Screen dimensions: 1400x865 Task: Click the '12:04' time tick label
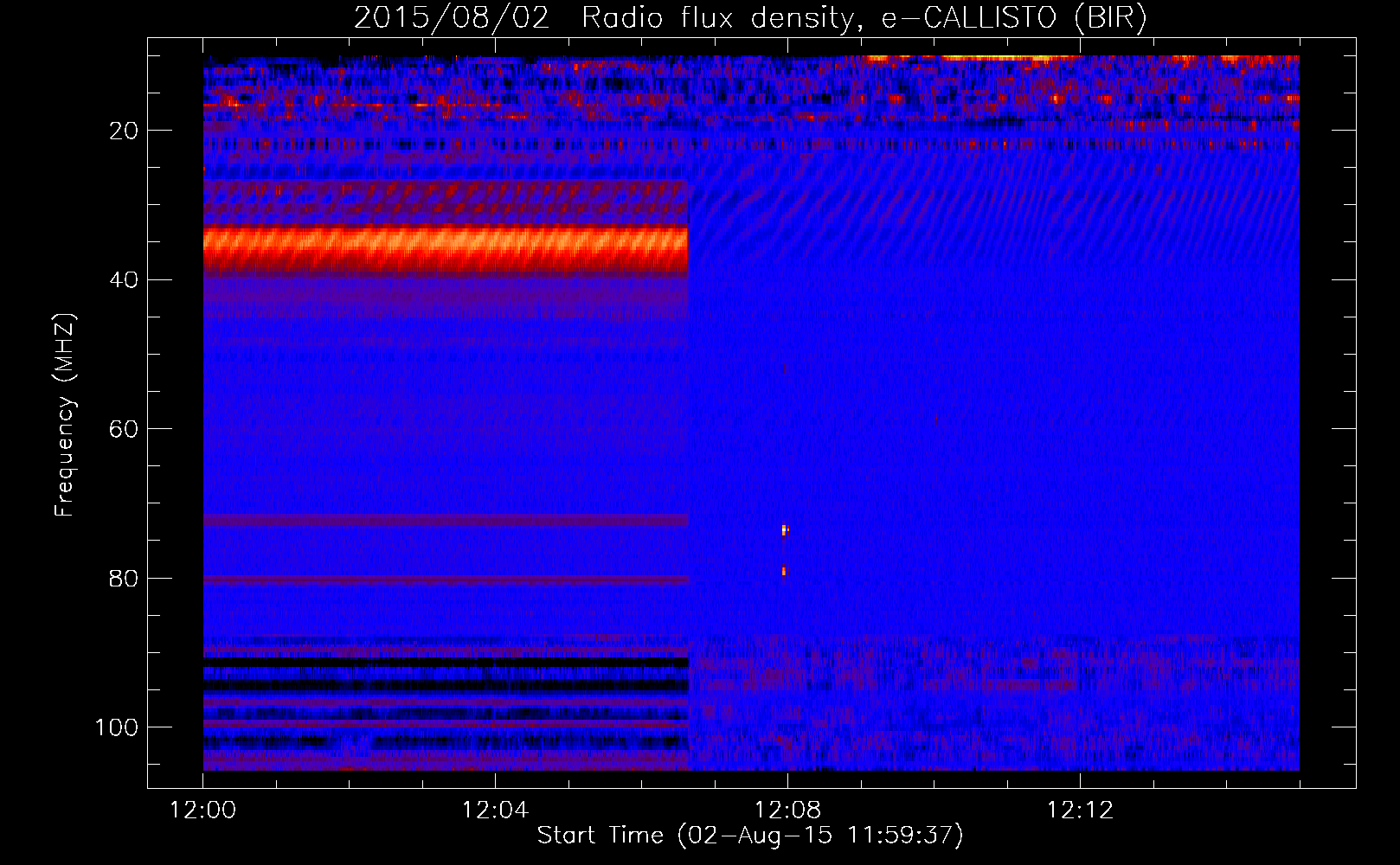(x=495, y=811)
